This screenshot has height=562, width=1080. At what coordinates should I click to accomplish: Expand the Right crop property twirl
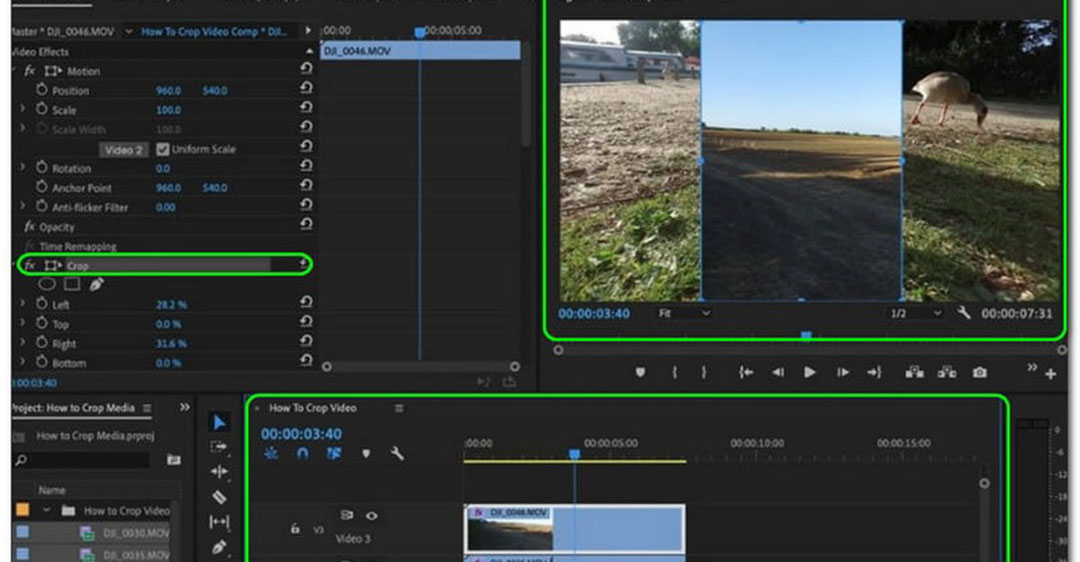22,342
